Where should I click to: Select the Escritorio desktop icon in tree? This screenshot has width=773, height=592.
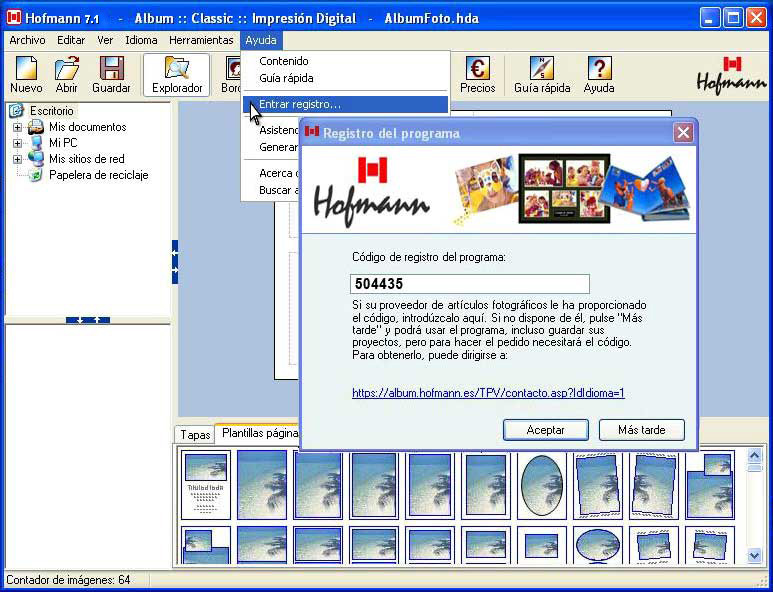(x=17, y=111)
